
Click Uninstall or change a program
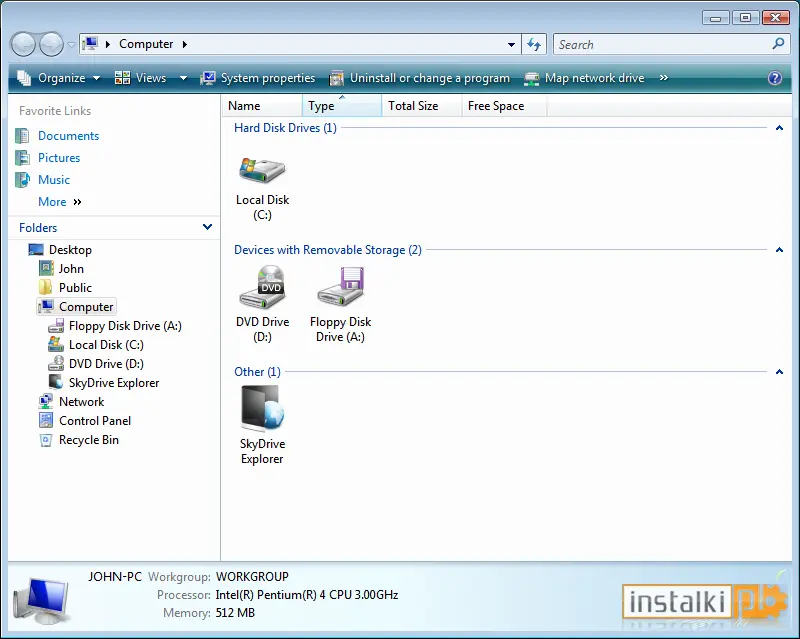coord(419,78)
